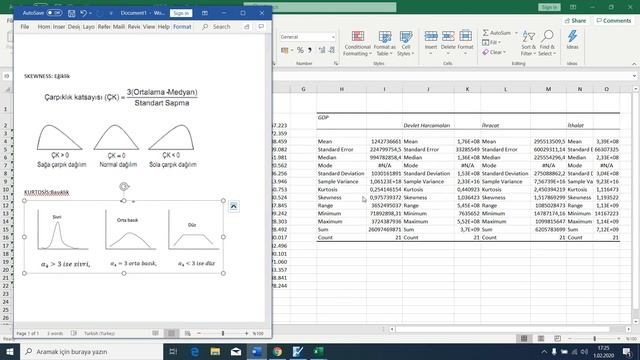This screenshot has height=360, width=640.
Task: Click the Undo icon in Word
Action: pyautogui.click(x=83, y=13)
